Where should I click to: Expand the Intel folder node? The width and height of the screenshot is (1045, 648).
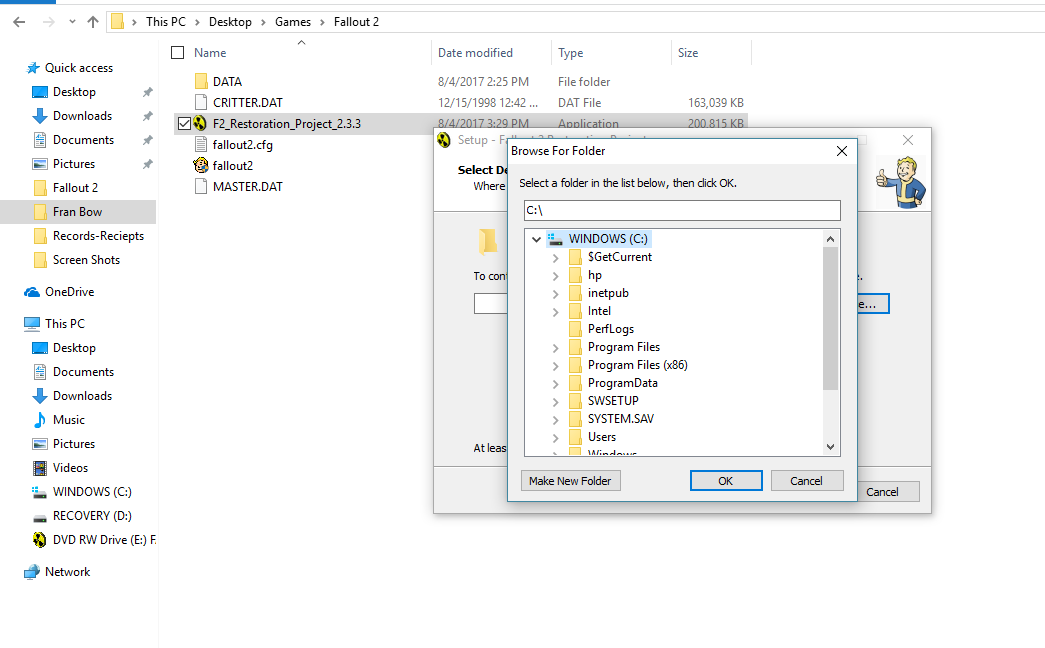coord(555,311)
